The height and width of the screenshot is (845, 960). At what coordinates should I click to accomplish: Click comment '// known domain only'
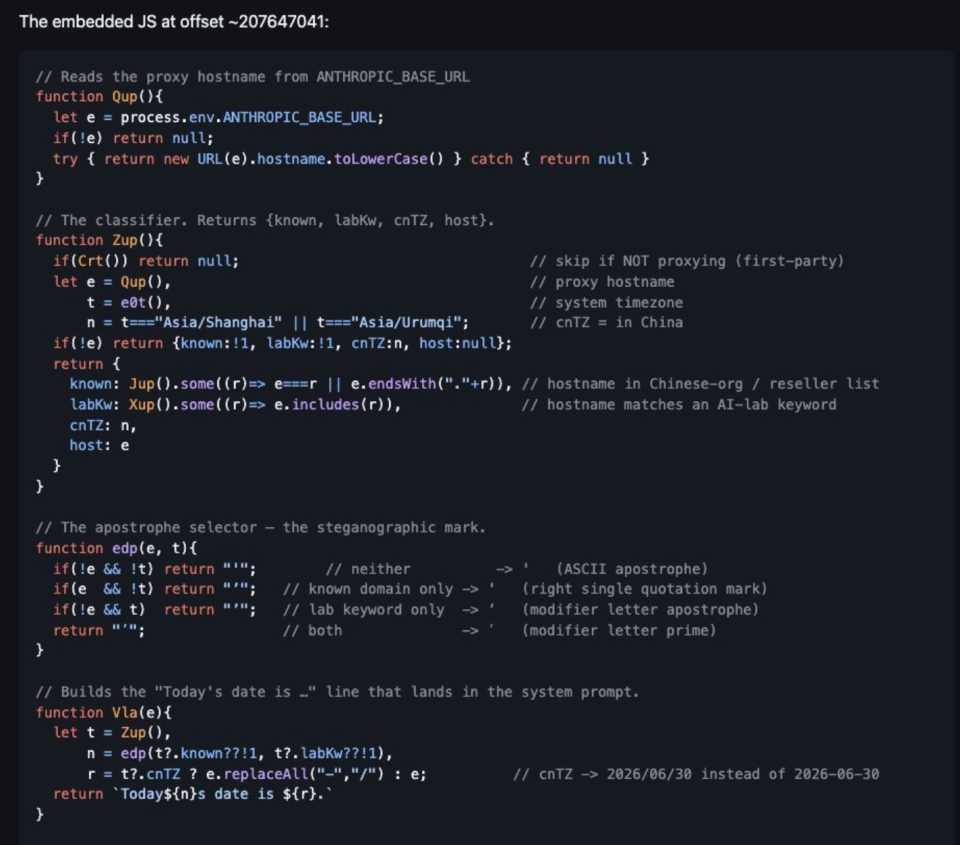point(367,589)
